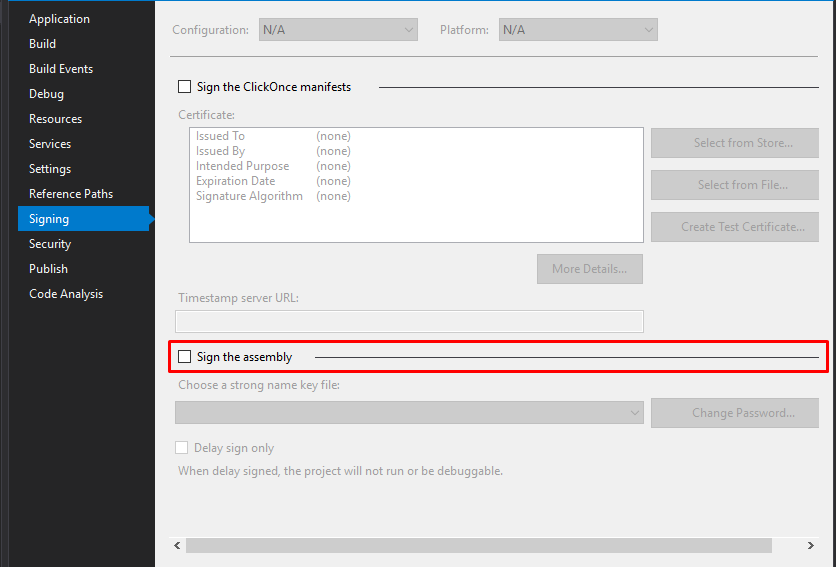Expand the Configuration dropdown
The height and width of the screenshot is (567, 836).
338,30
